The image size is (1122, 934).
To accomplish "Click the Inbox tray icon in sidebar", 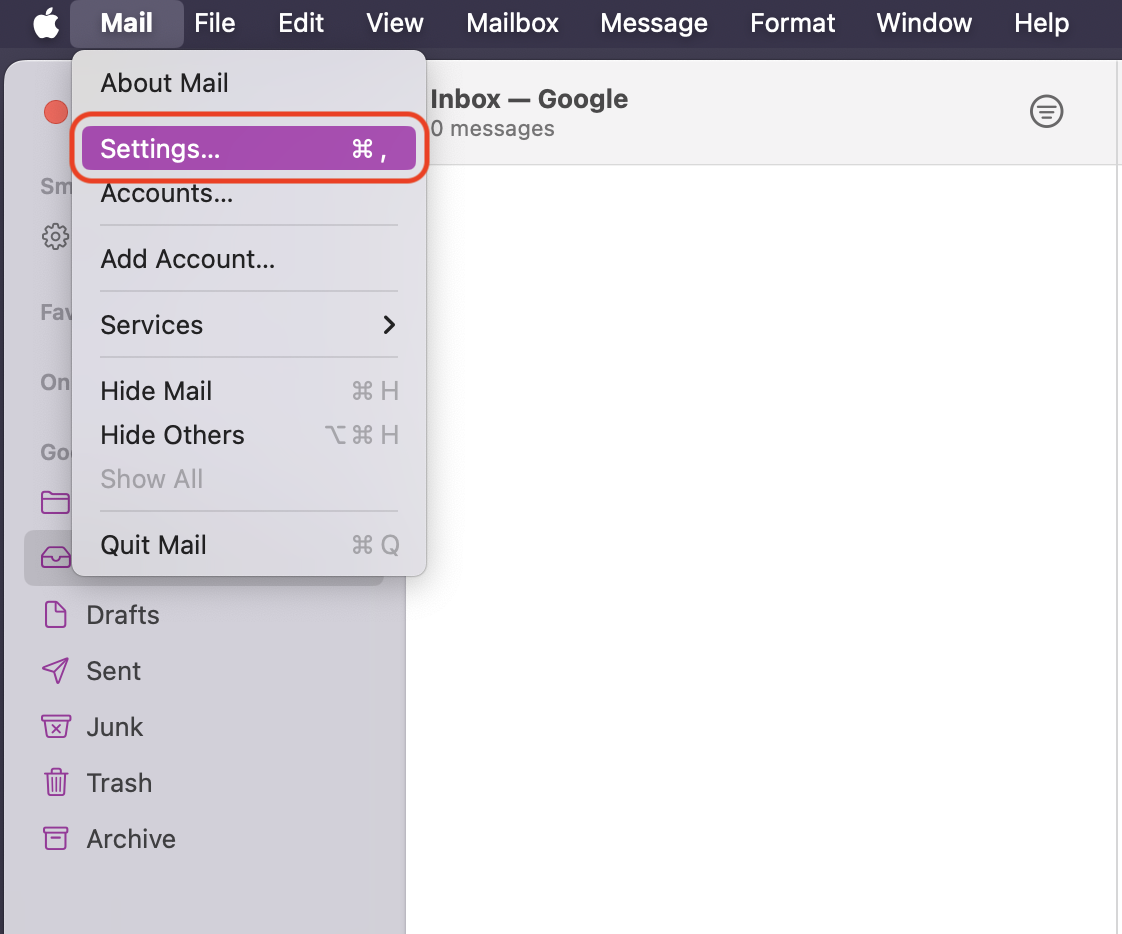I will click(x=56, y=557).
